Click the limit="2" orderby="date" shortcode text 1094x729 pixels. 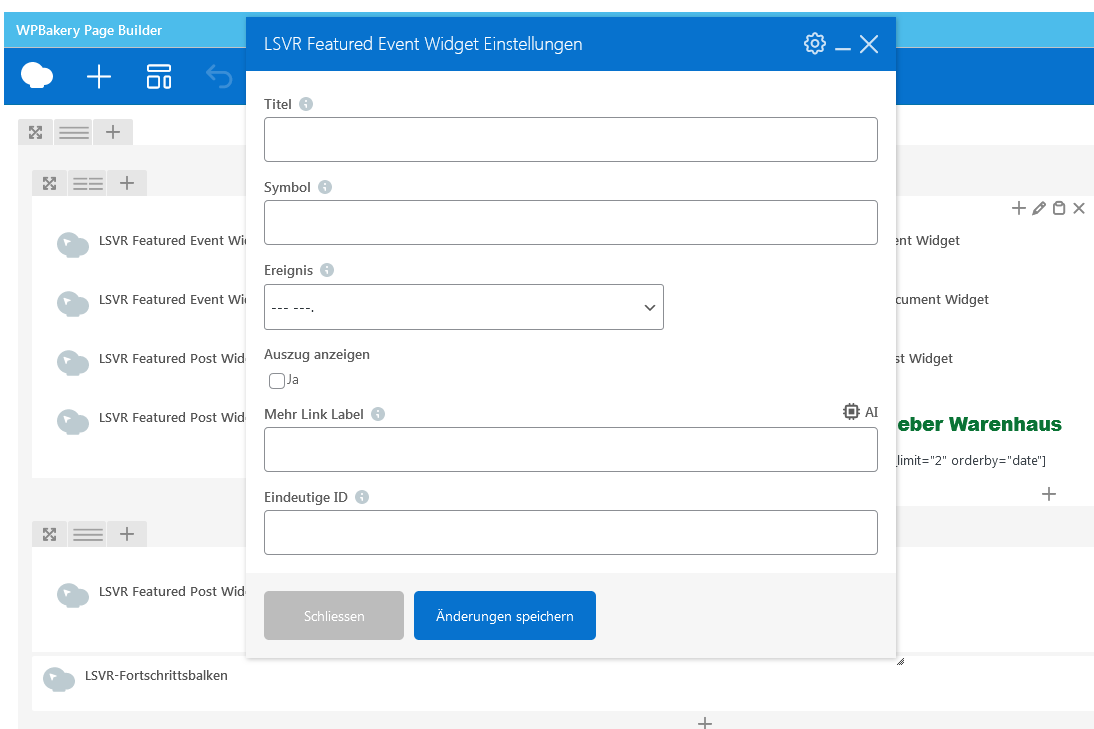click(x=971, y=460)
